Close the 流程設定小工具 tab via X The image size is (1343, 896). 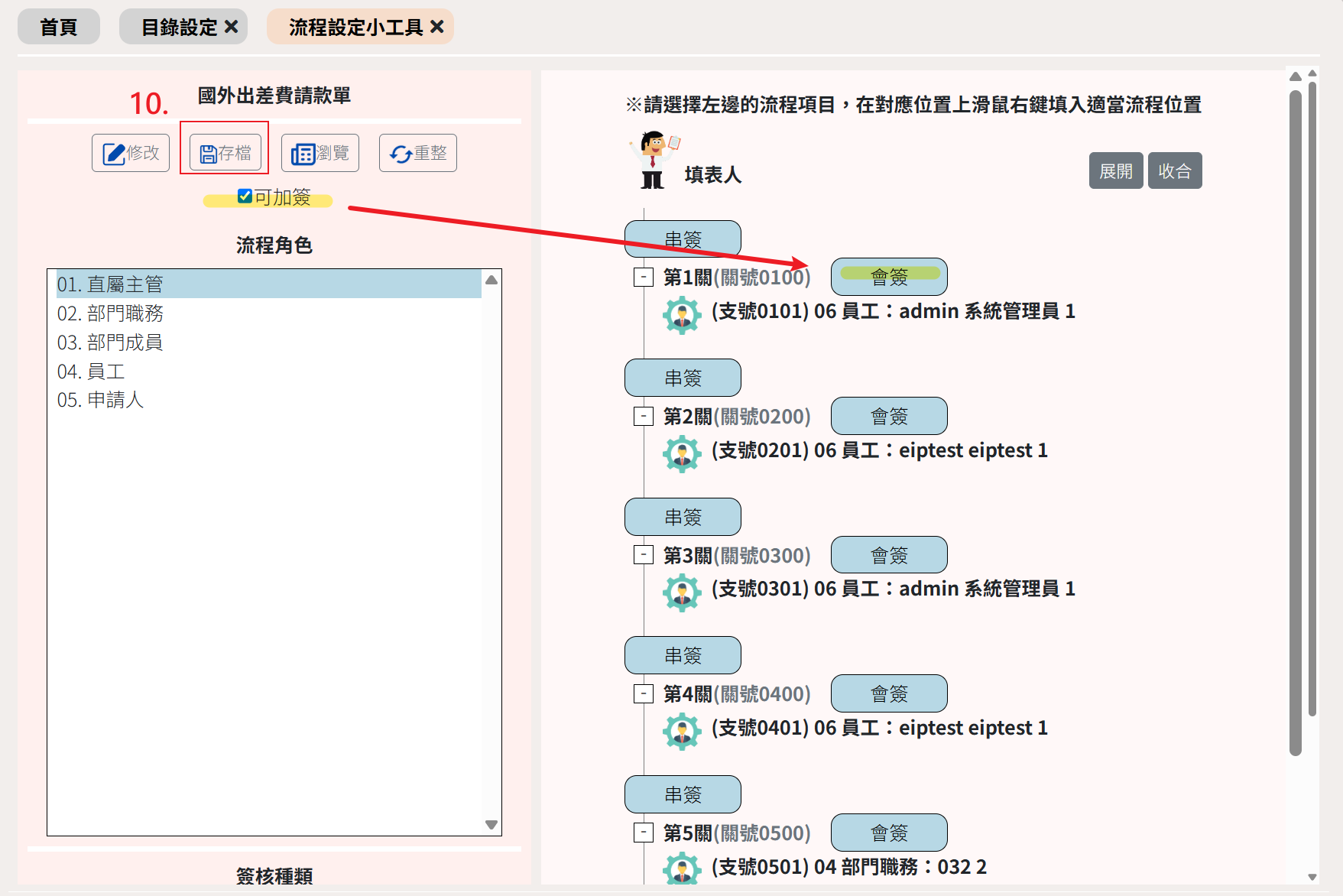coord(437,27)
